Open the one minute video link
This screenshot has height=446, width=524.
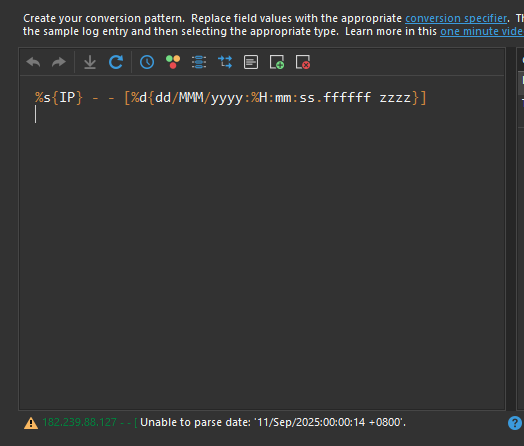point(482,31)
